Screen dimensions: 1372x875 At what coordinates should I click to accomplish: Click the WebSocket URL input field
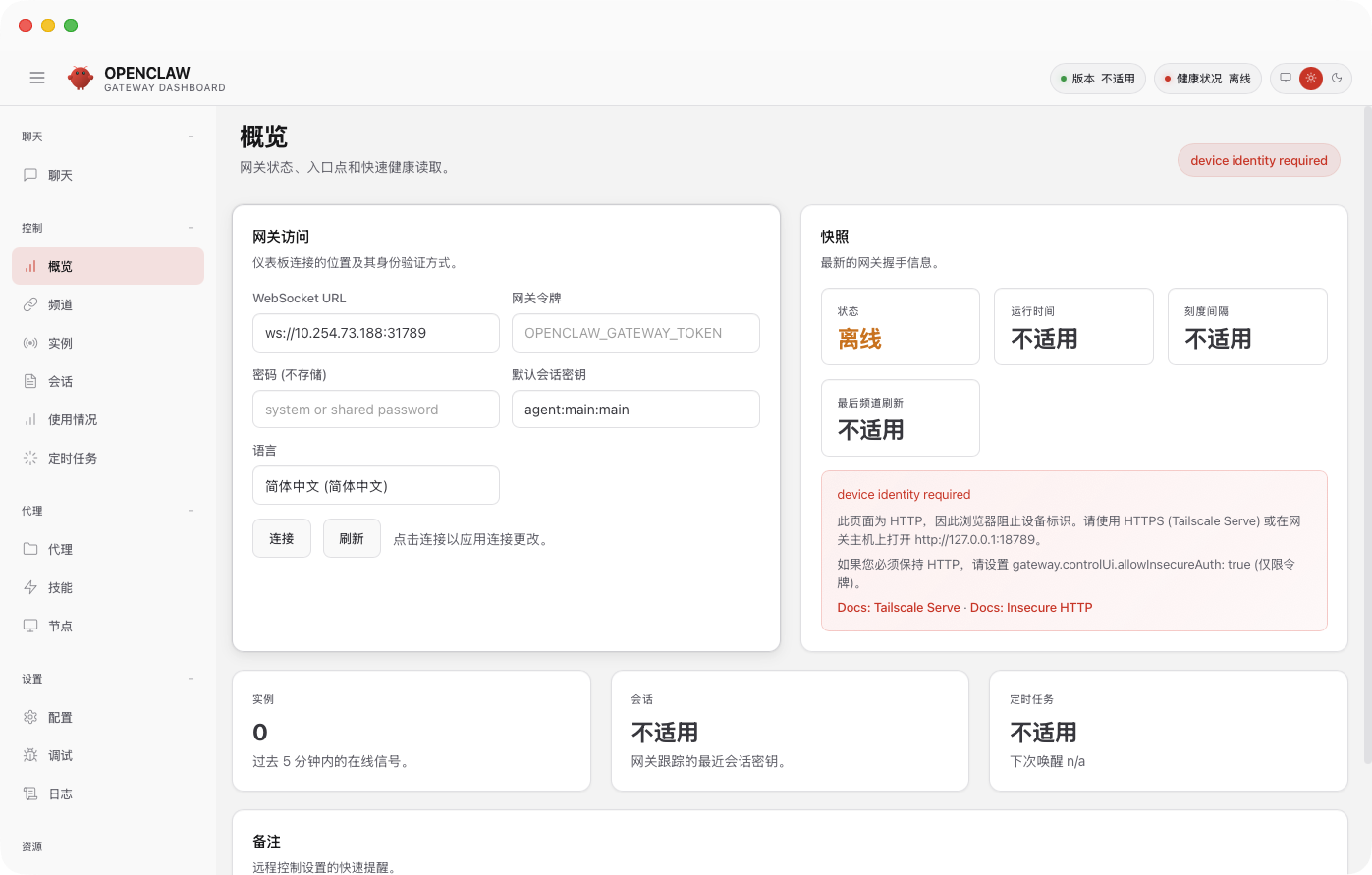[375, 333]
